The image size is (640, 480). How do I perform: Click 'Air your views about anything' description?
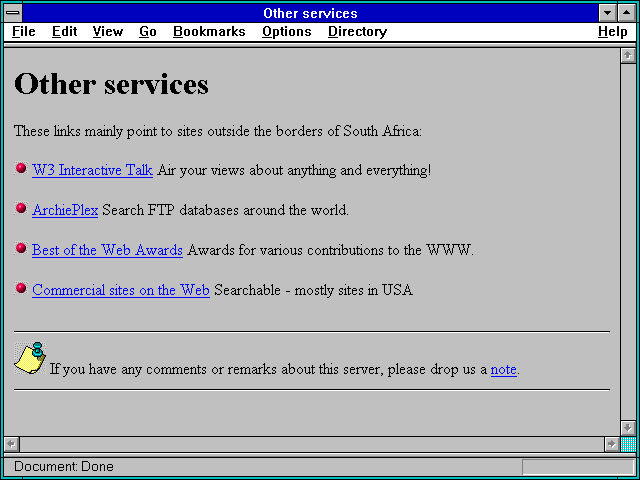point(294,170)
